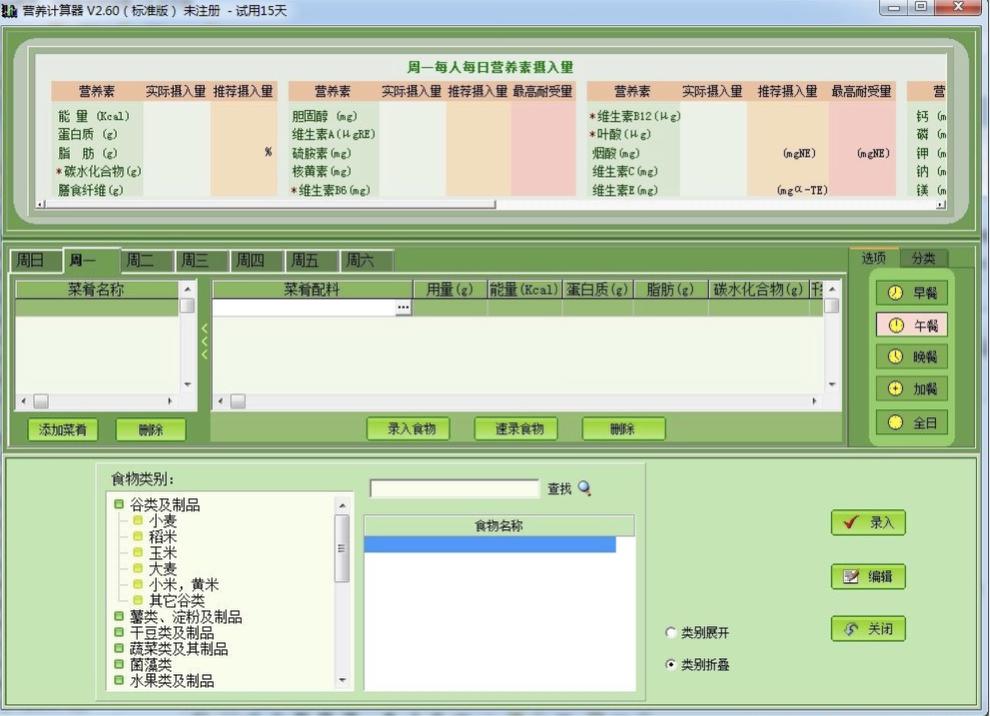This screenshot has height=716, width=990.
Task: Collapse the 谷类及制品 tree node
Action: 119,504
